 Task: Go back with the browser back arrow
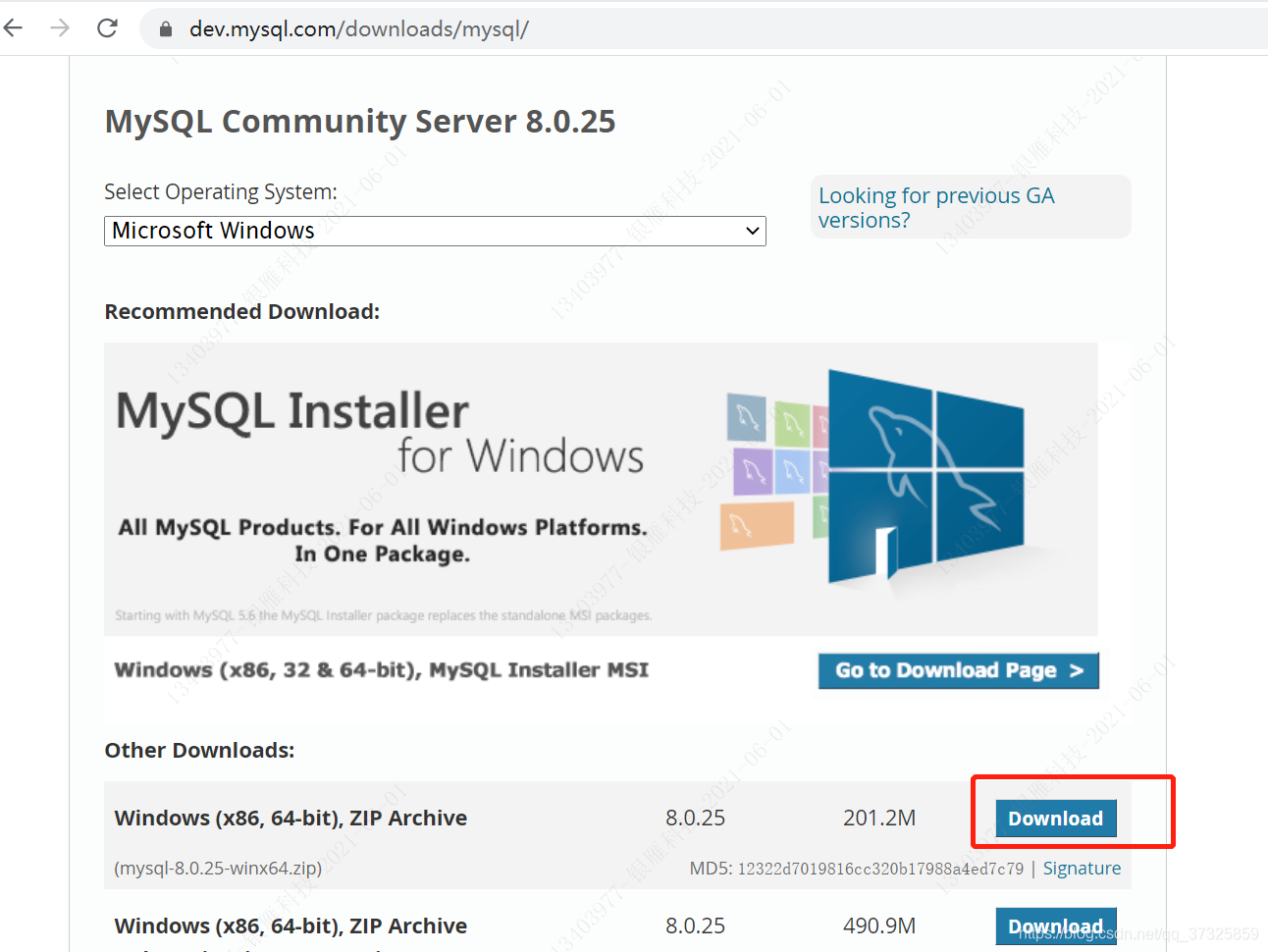tap(13, 28)
